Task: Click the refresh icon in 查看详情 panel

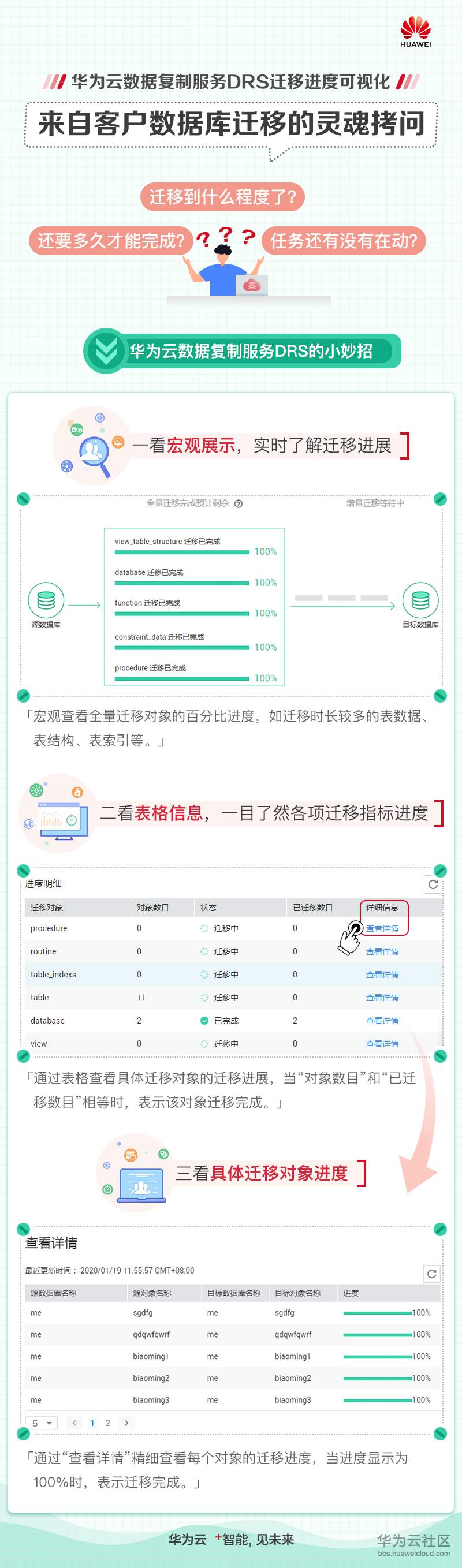Action: pos(431,1274)
